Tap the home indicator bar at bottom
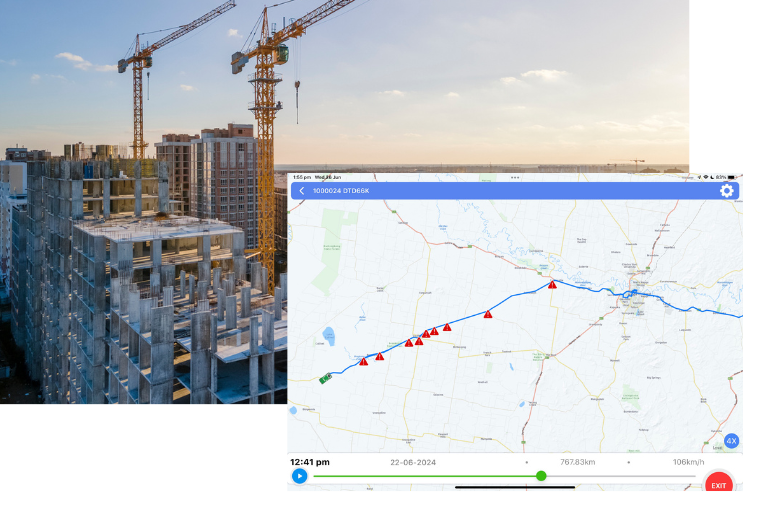Screen dimensions: 763x506 tap(515, 488)
